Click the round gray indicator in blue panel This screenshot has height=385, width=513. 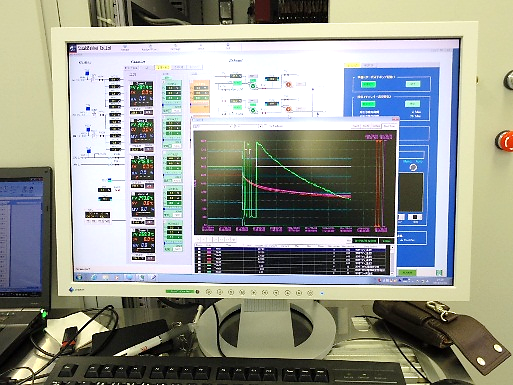(413, 167)
